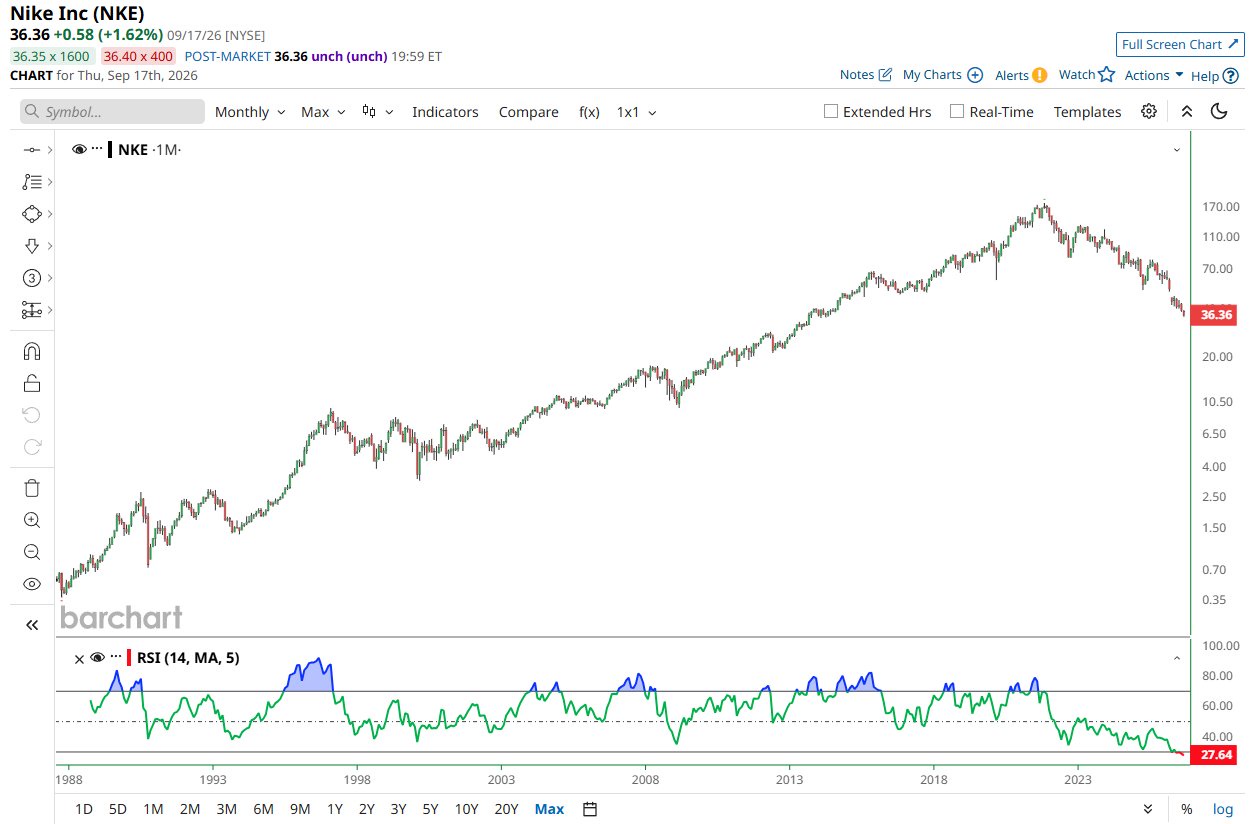
Task: Choose the shapes drawing tool
Action: pos(31,214)
